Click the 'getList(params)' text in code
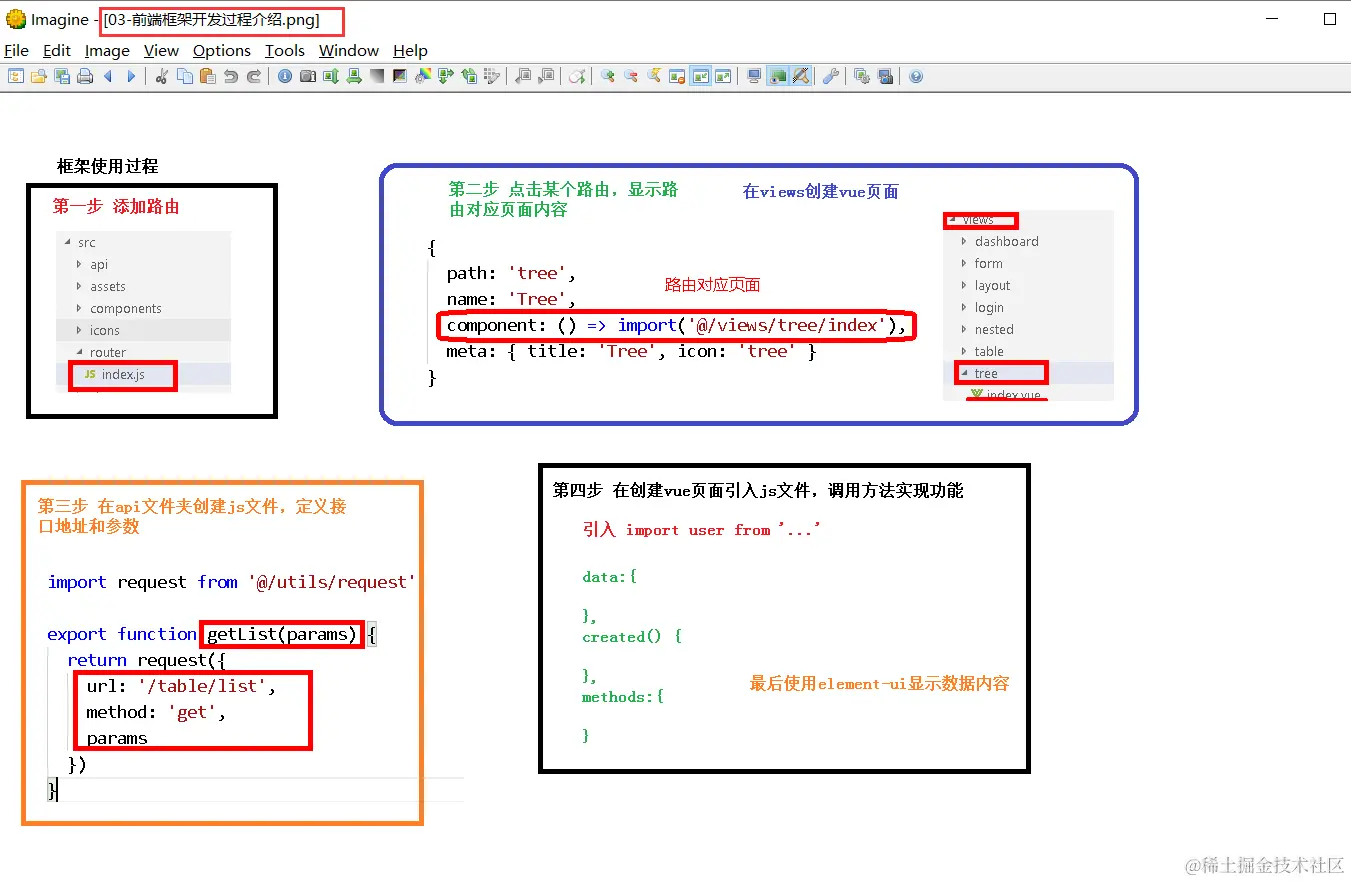Viewport: 1351px width, 882px height. click(x=281, y=634)
